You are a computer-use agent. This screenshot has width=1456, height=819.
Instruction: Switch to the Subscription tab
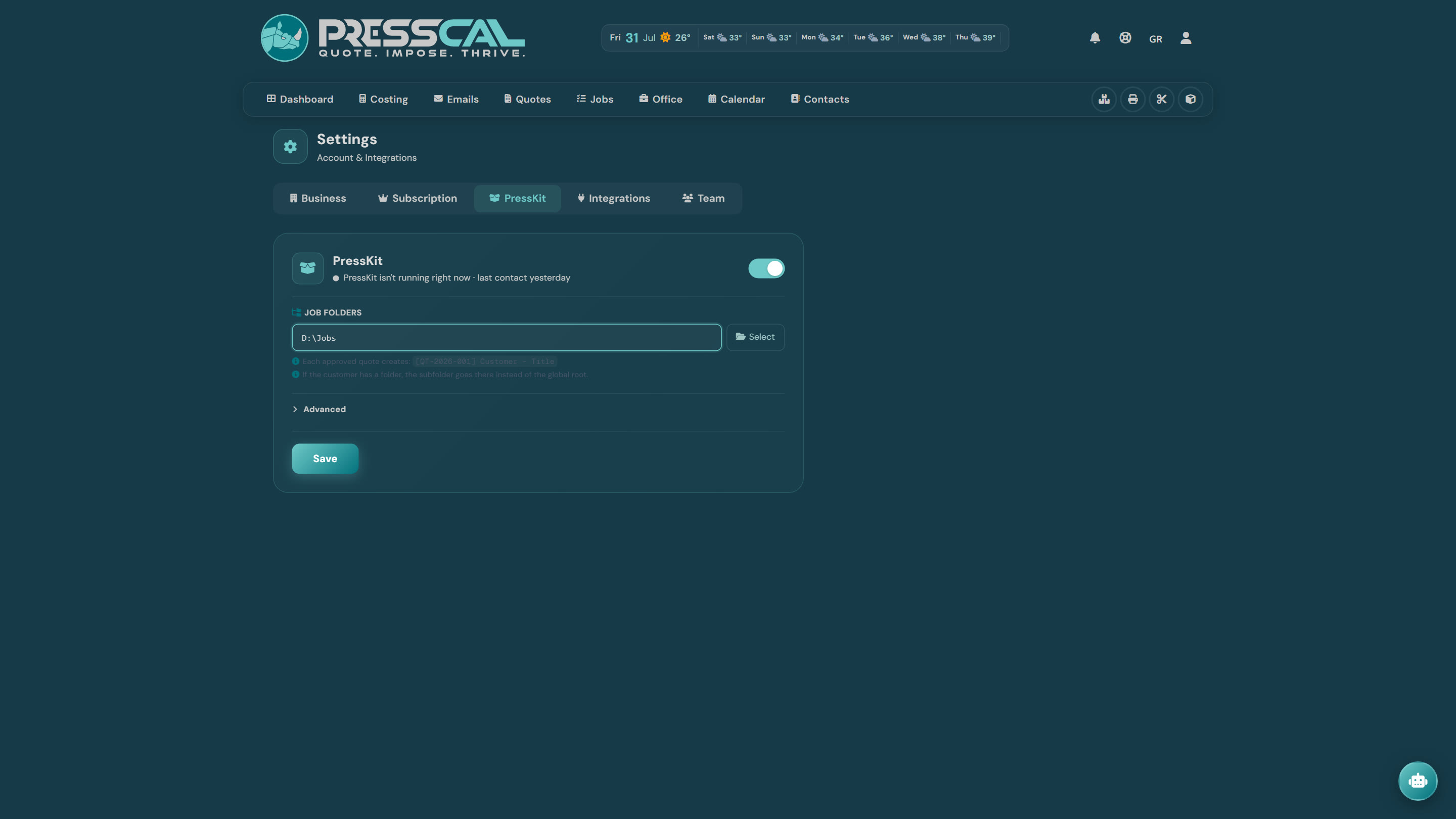coord(418,198)
